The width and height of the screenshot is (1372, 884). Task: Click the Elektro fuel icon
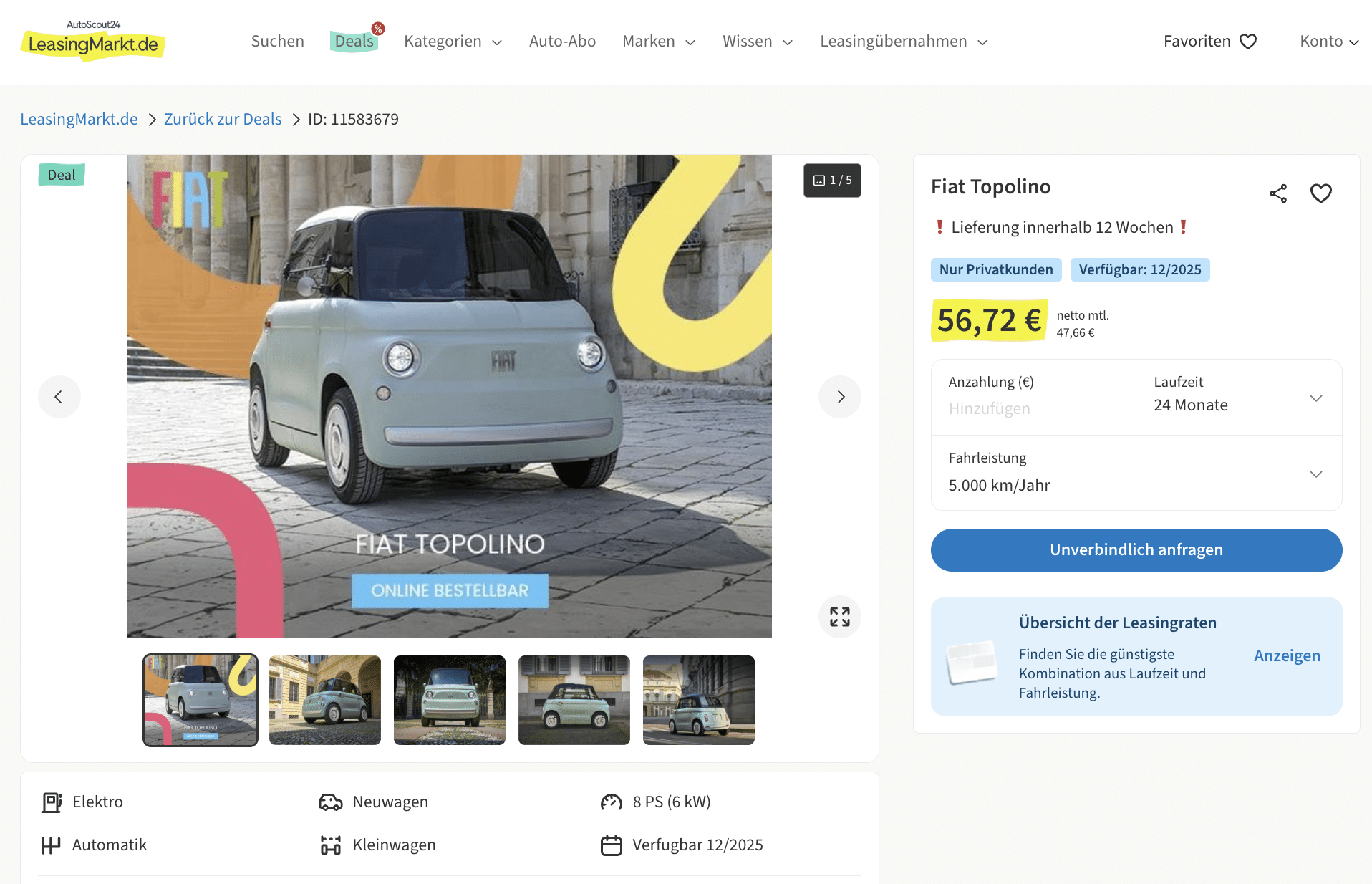(52, 802)
